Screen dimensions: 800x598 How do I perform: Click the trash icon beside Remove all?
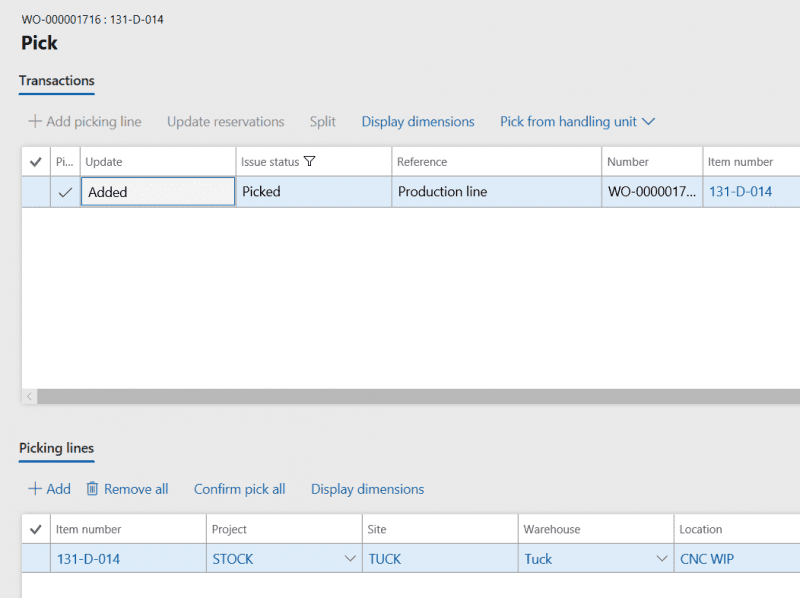click(92, 489)
